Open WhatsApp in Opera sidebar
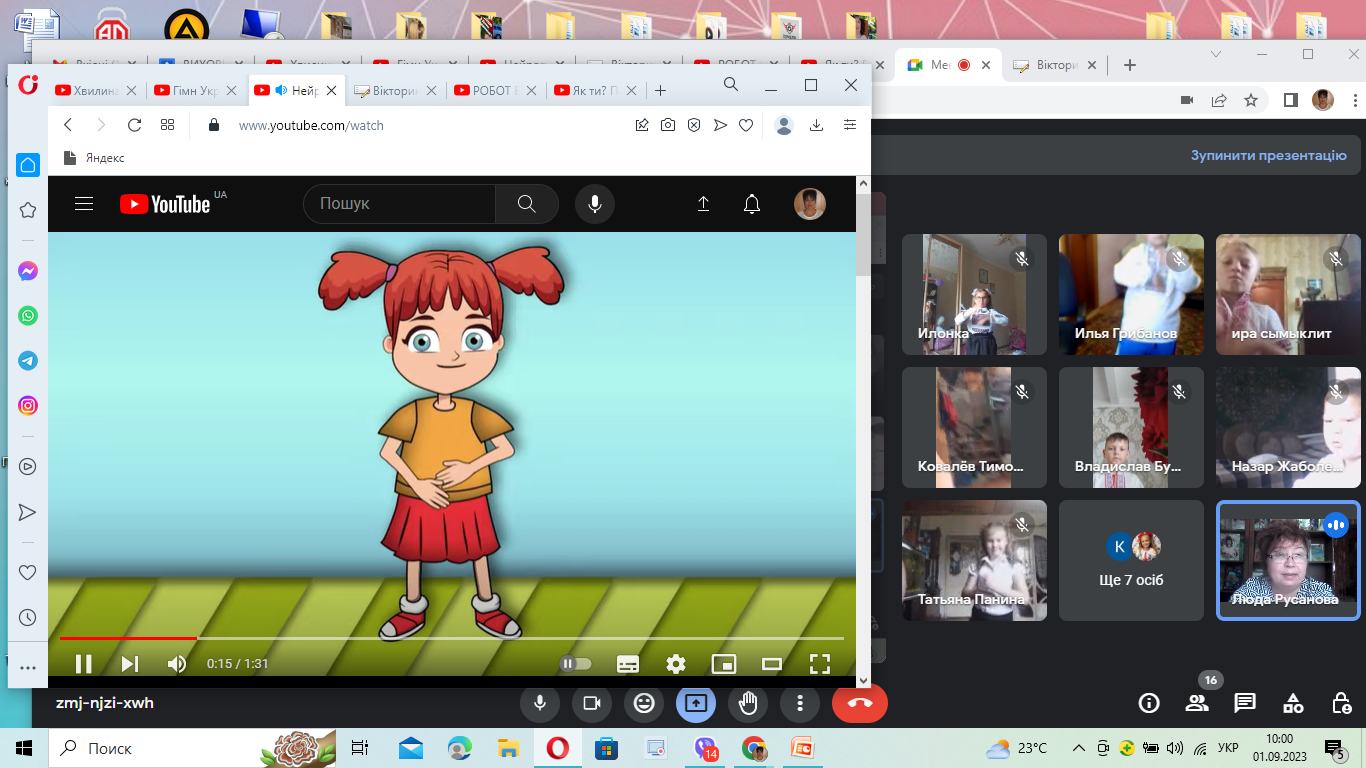The image size is (1366, 768). click(x=28, y=316)
